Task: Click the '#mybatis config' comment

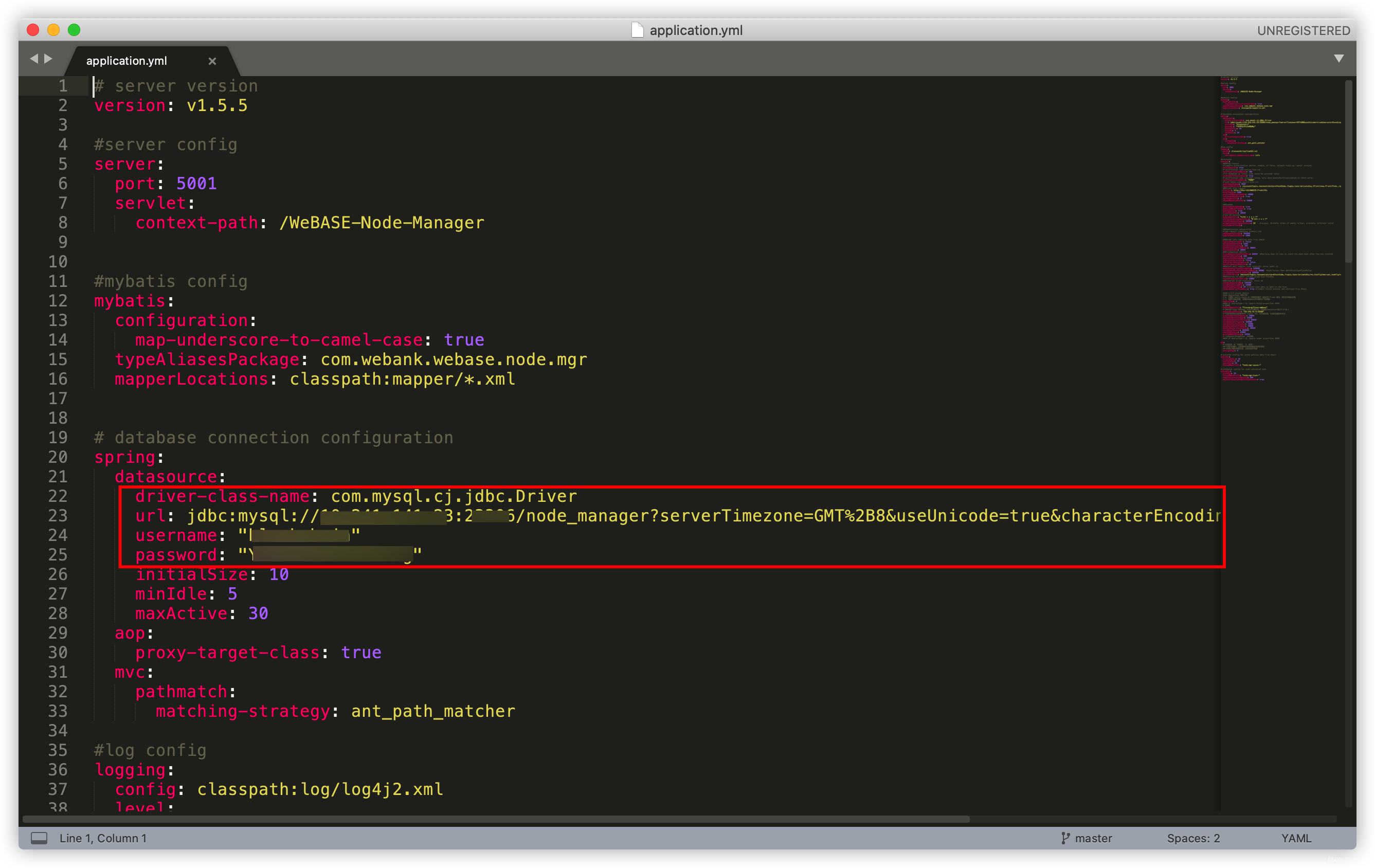Action: [171, 281]
